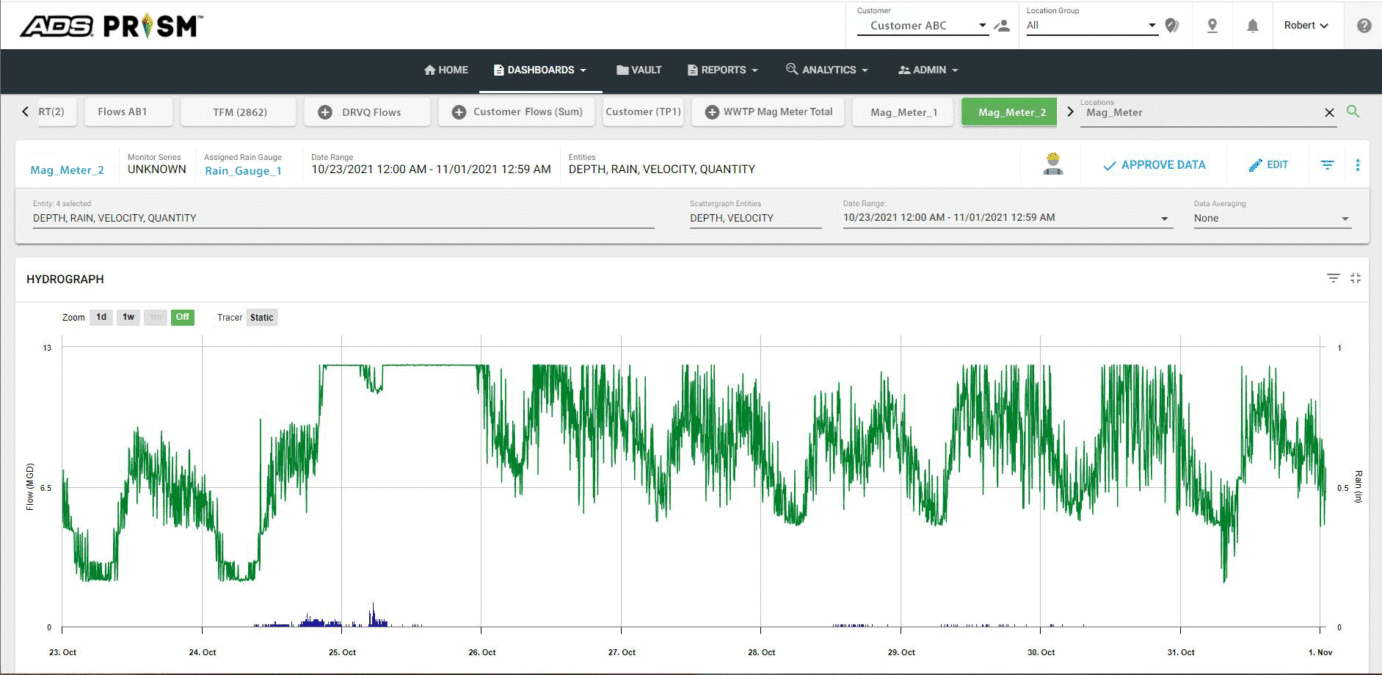Collapse the hydrograph fullscreen icon
The image size is (1382, 675).
(x=1355, y=279)
